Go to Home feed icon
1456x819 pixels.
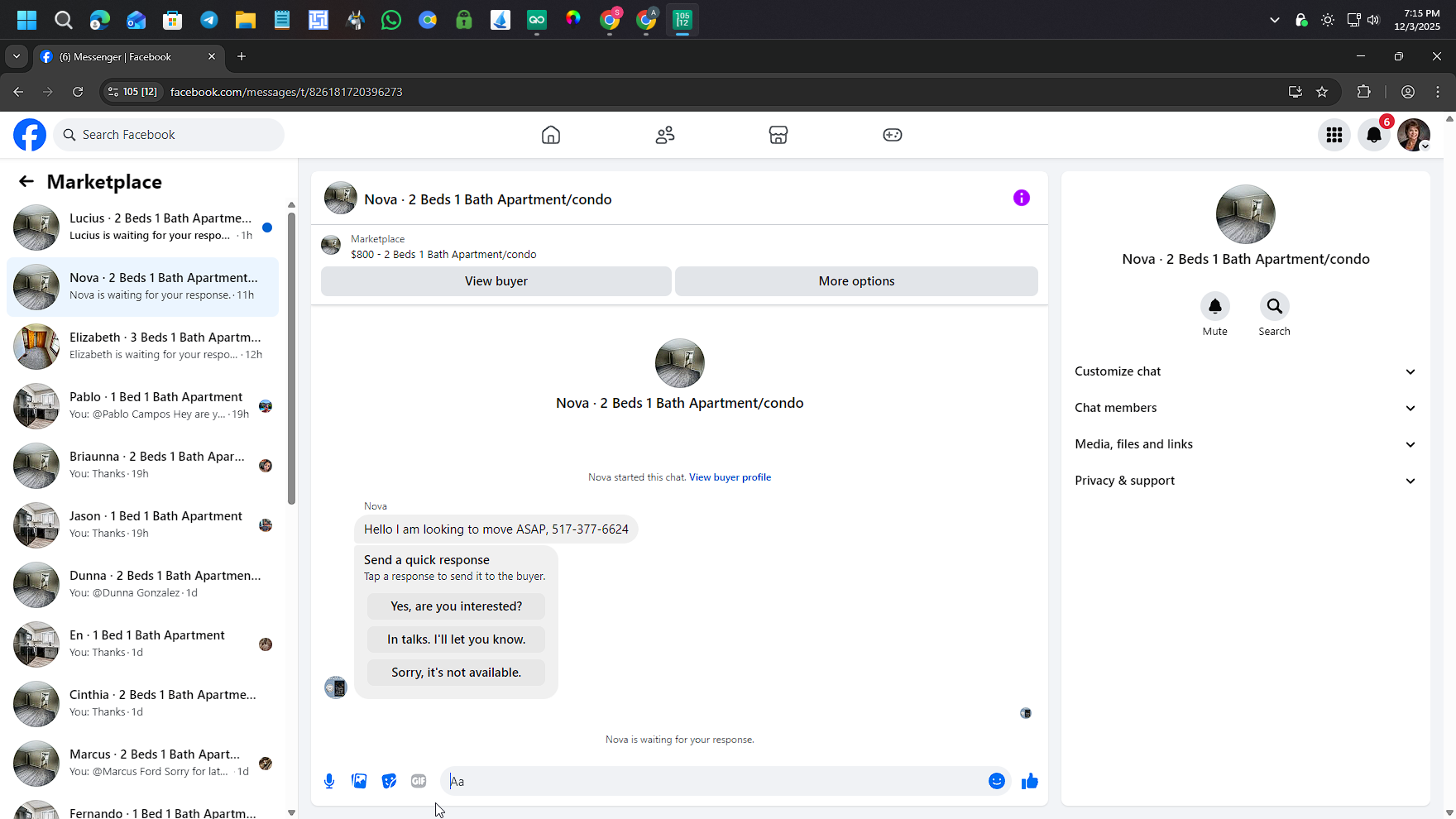[551, 135]
